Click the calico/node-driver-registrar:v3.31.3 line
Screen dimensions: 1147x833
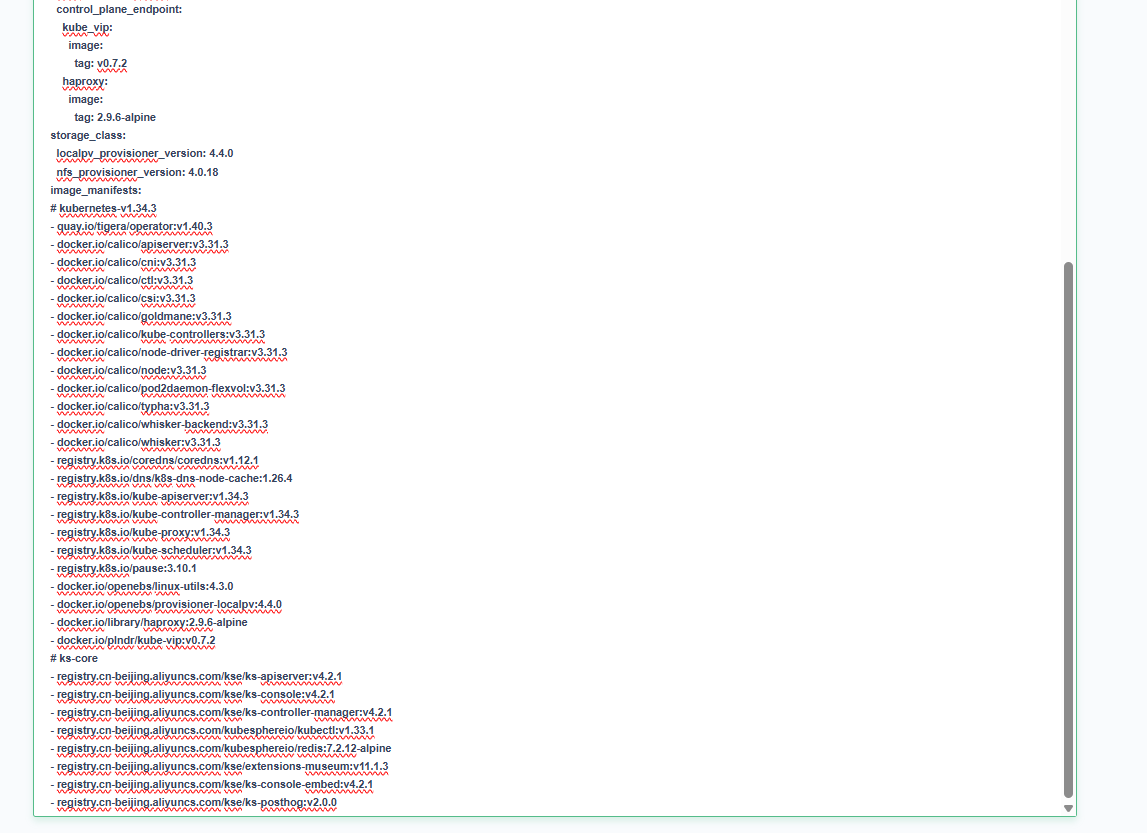pyautogui.click(x=171, y=352)
